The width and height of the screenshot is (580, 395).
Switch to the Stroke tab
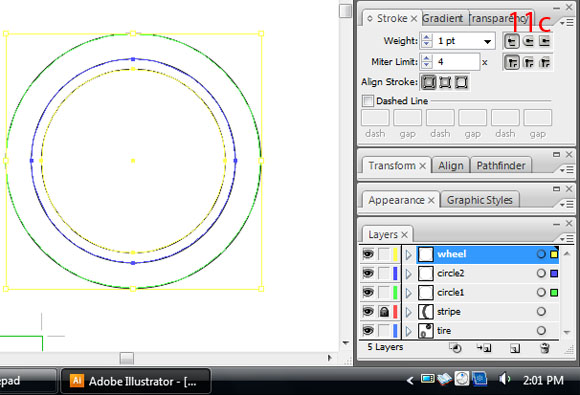click(x=392, y=18)
